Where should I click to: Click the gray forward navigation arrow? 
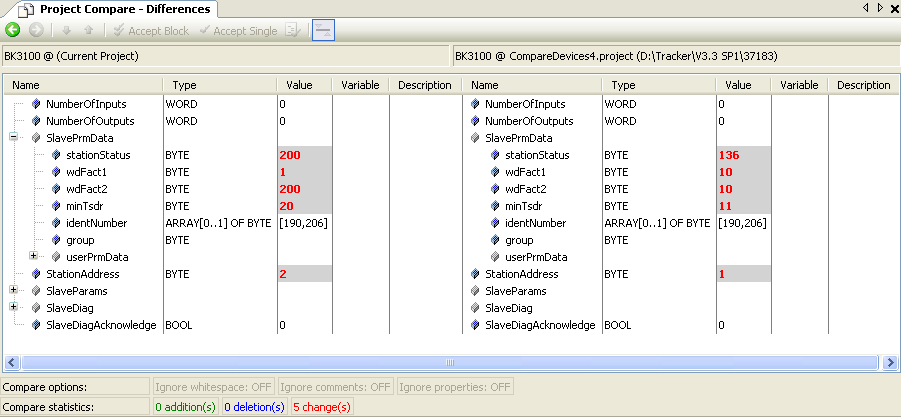point(36,30)
